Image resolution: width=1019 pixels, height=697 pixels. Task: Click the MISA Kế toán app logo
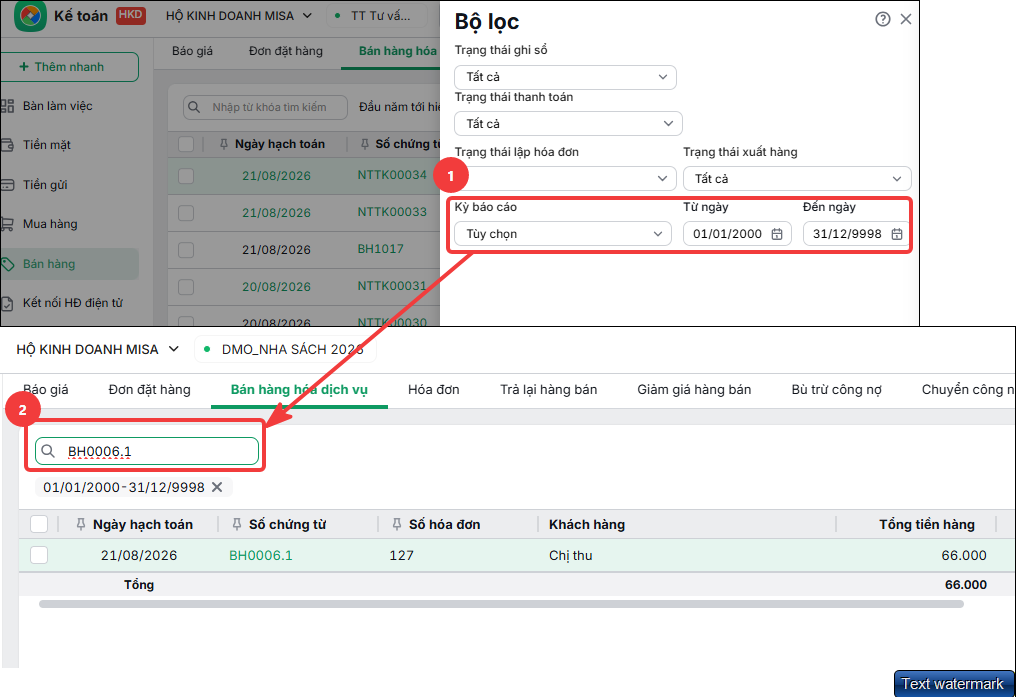(30, 16)
